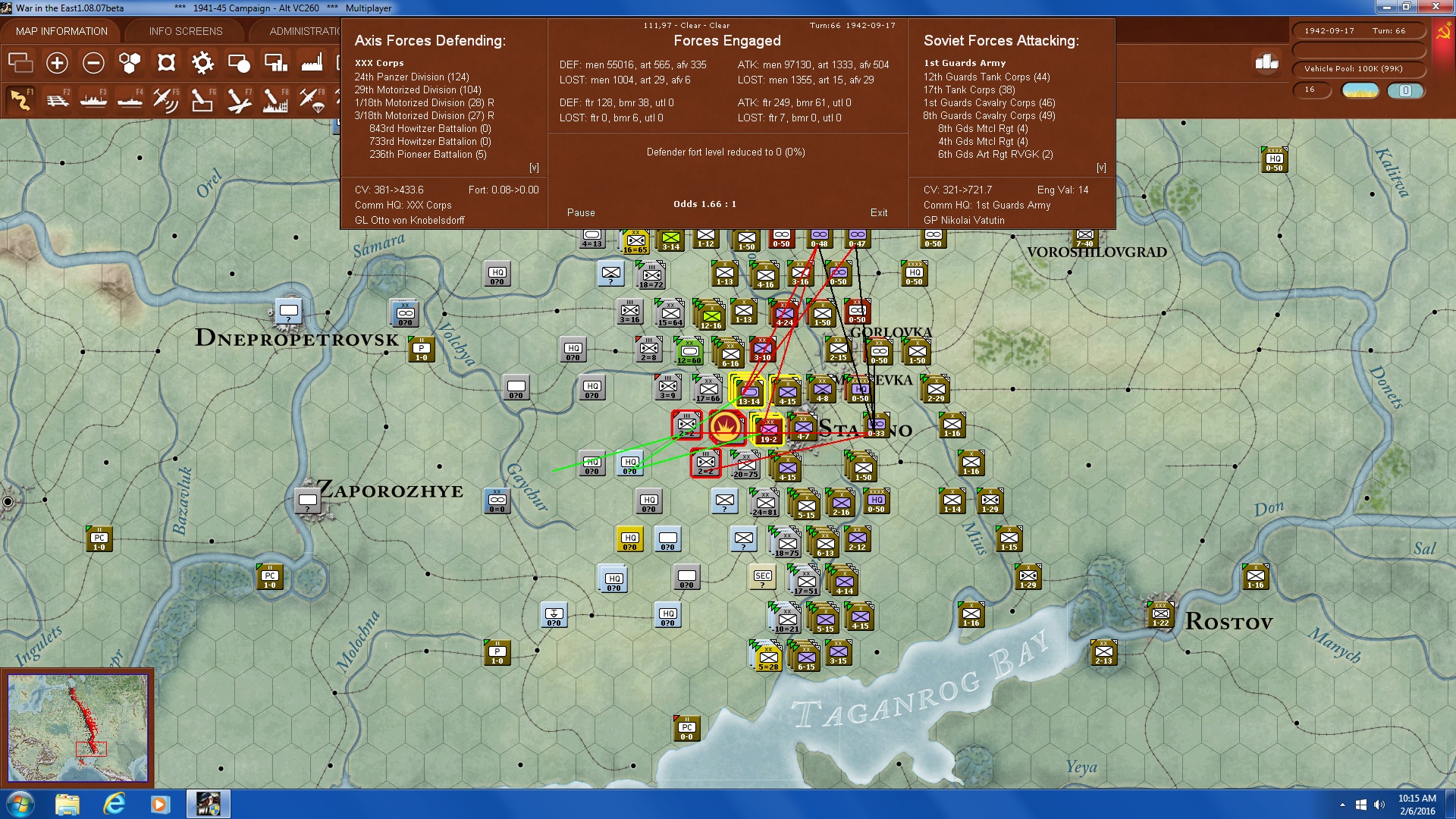
Task: Click Pause in the combat report
Action: pos(581,213)
